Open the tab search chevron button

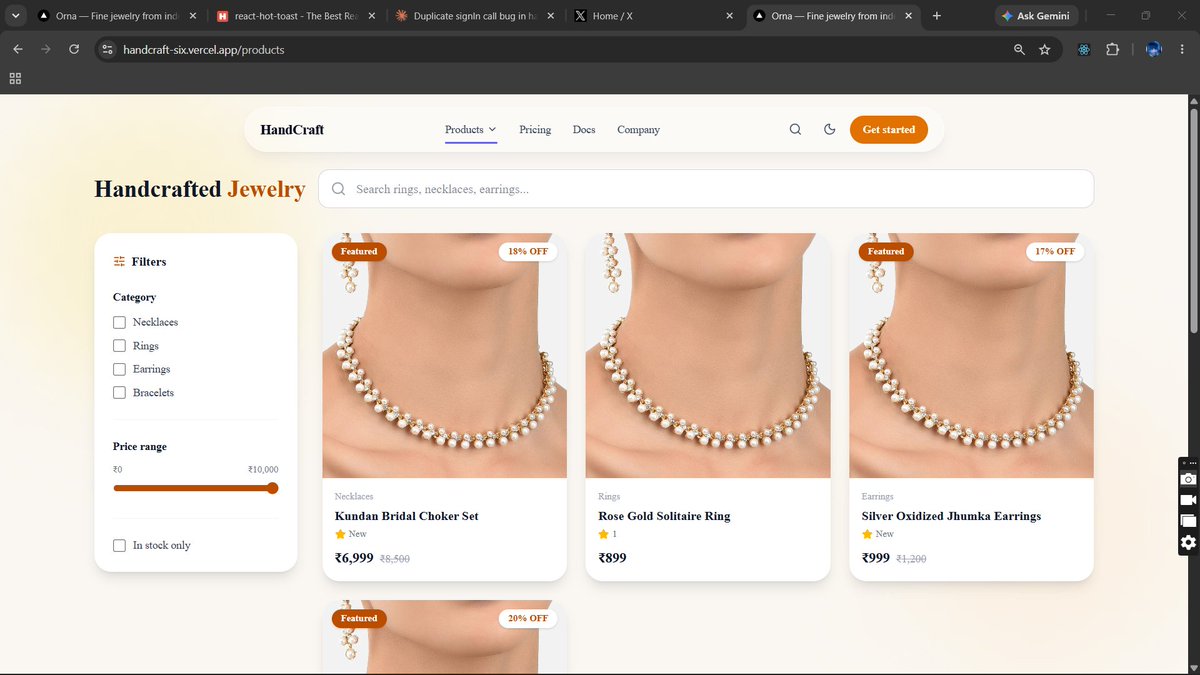coord(15,16)
